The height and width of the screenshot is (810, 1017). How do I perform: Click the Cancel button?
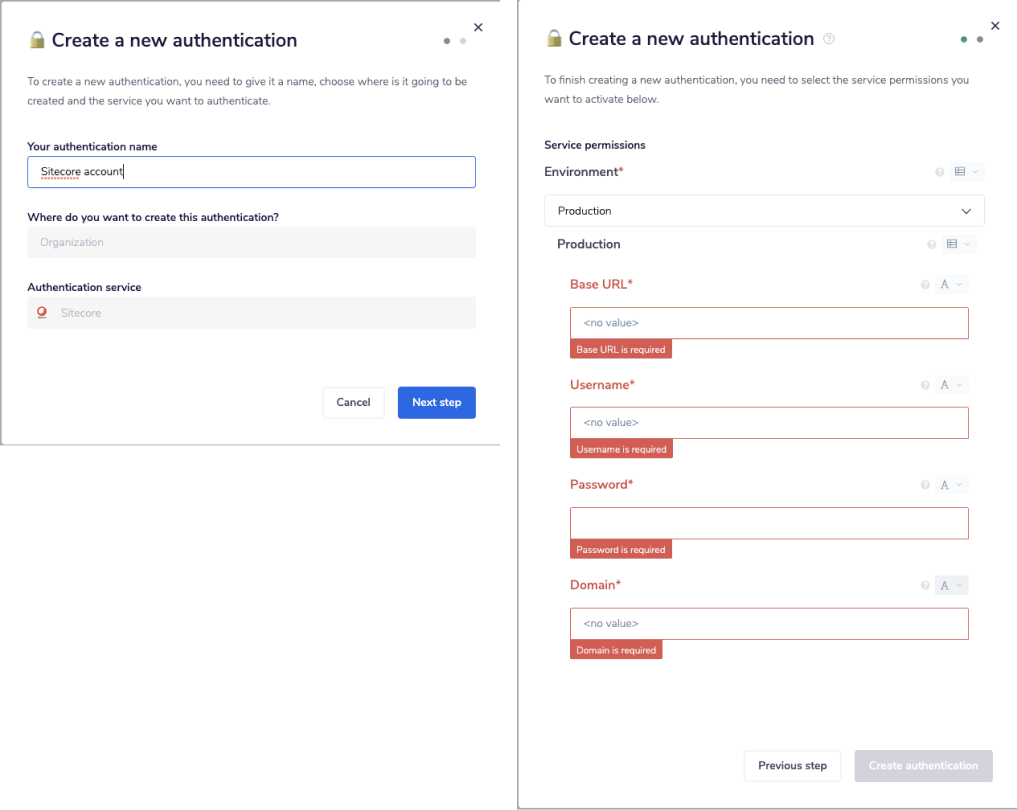pos(353,402)
